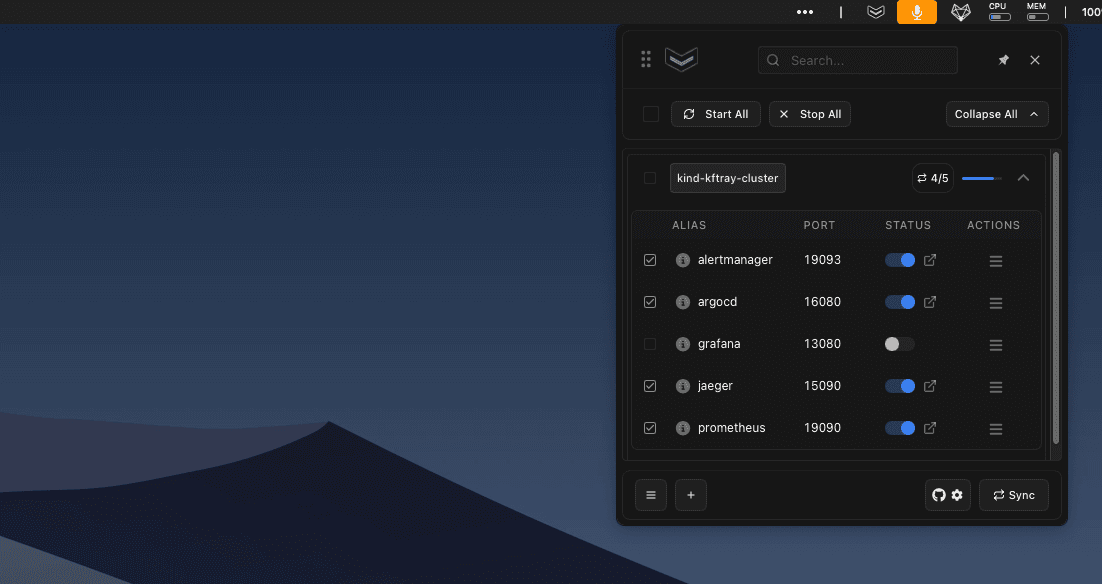Click the info icon next to grafana
The image size is (1102, 584).
pyautogui.click(x=683, y=344)
